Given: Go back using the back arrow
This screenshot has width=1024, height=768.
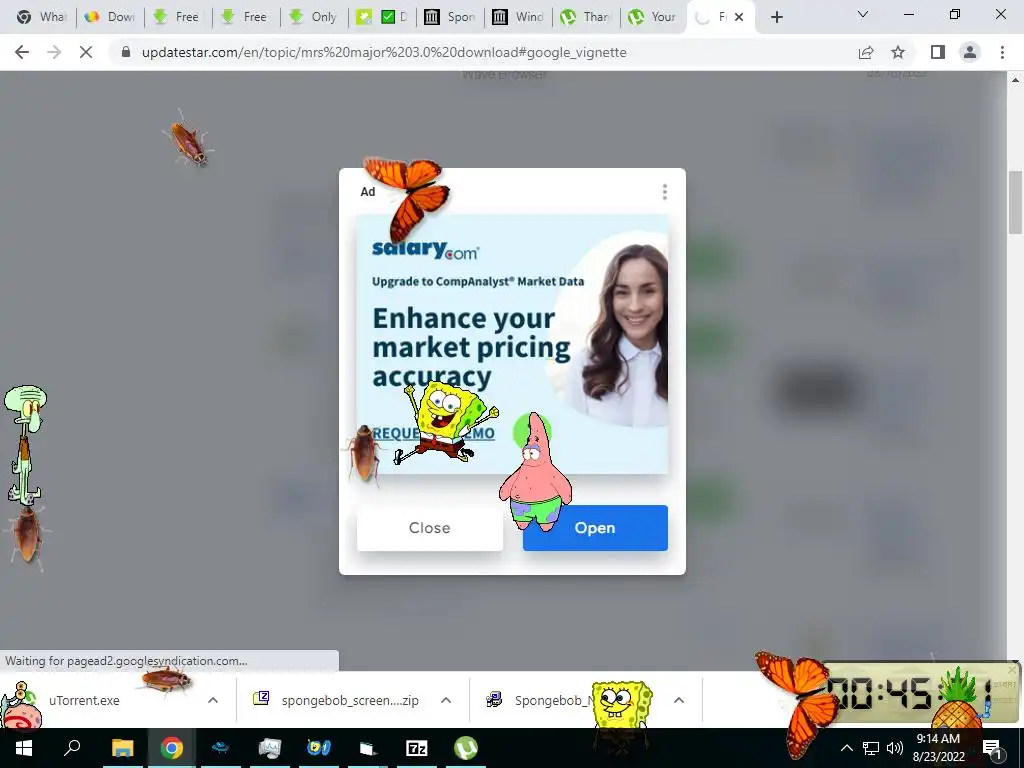Looking at the screenshot, I should click(22, 52).
